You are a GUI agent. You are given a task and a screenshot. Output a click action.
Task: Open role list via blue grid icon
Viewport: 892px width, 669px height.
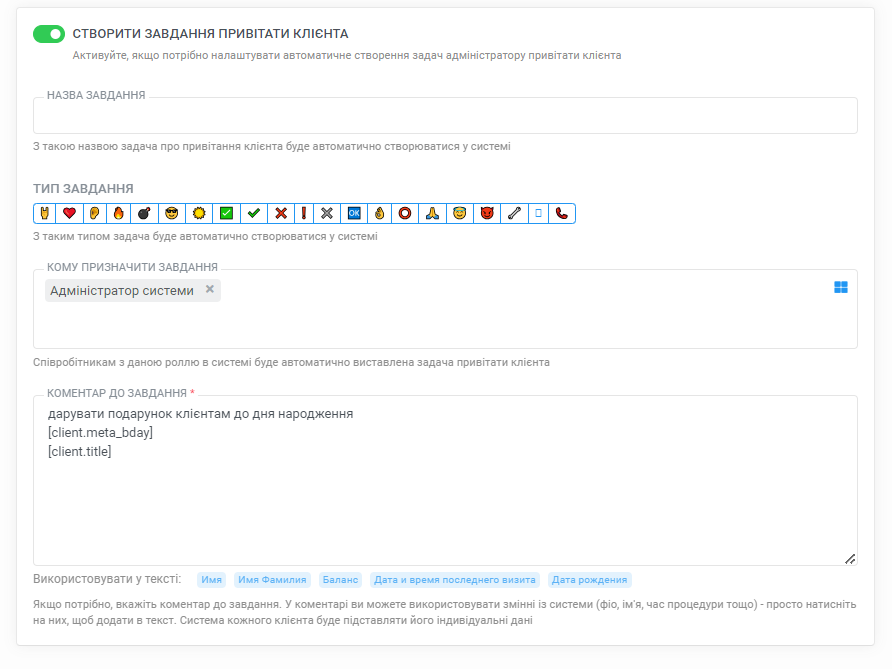coord(841,287)
